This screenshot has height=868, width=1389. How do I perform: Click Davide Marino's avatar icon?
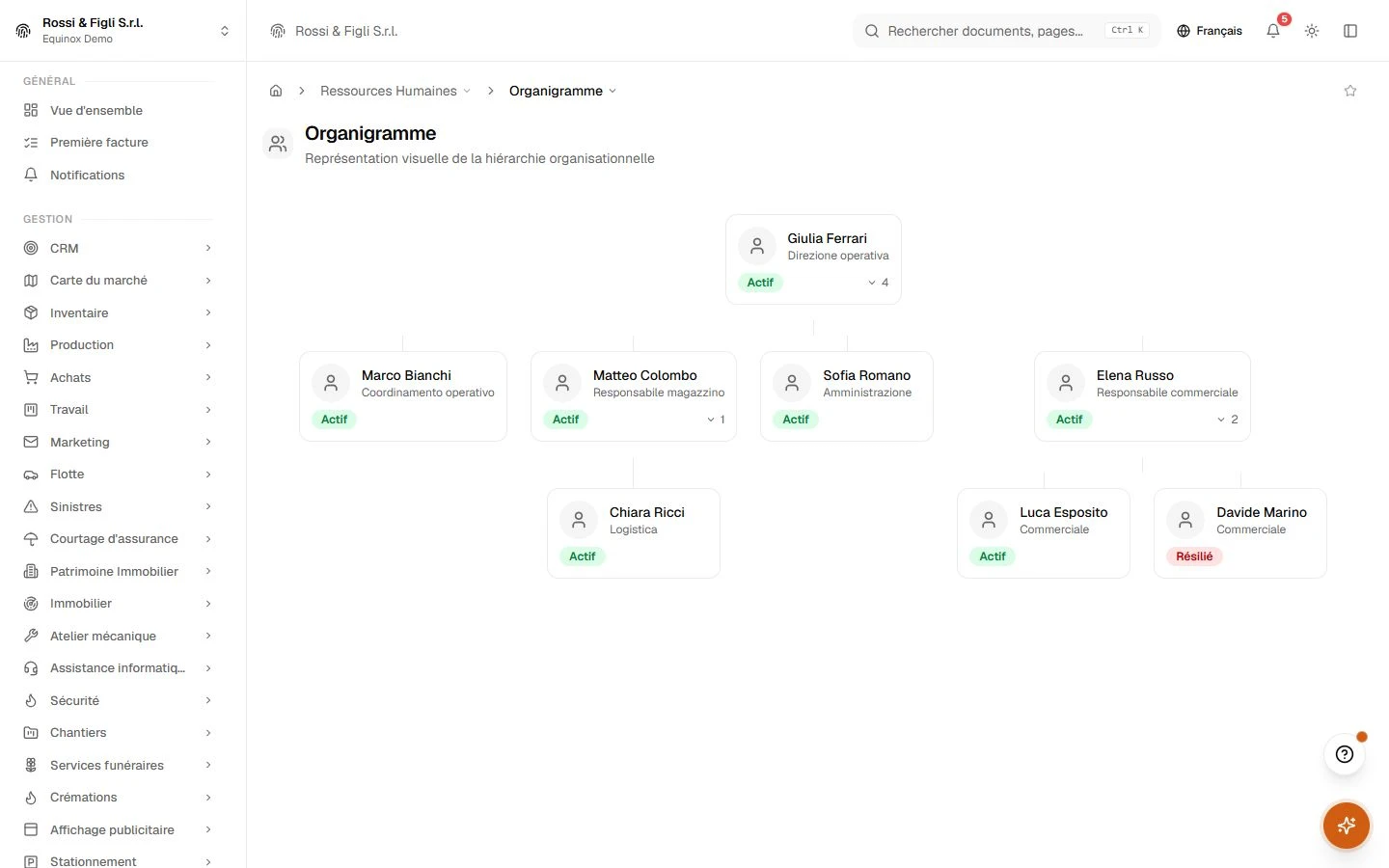pos(1185,520)
